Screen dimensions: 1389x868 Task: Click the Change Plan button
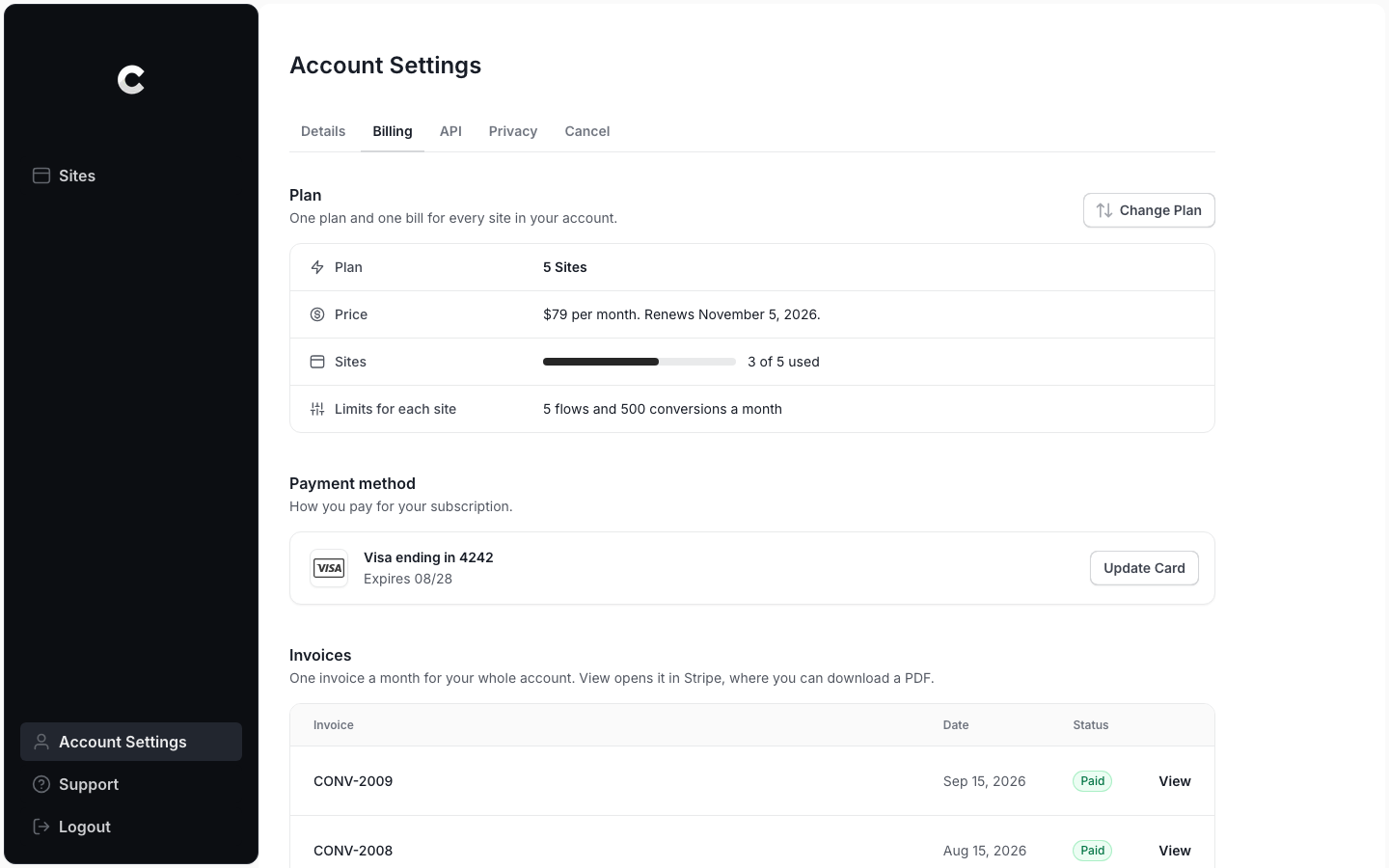[1149, 210]
